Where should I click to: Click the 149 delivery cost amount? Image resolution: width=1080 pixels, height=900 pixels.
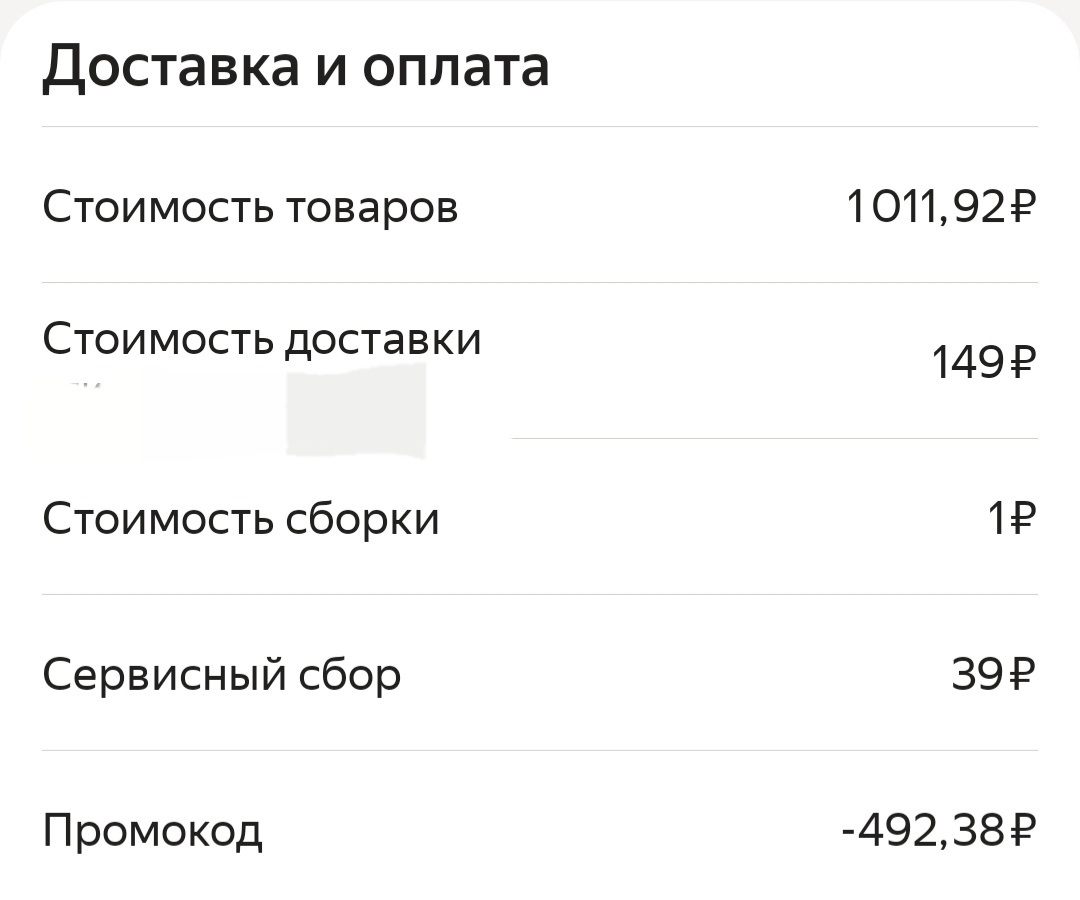[x=968, y=362]
